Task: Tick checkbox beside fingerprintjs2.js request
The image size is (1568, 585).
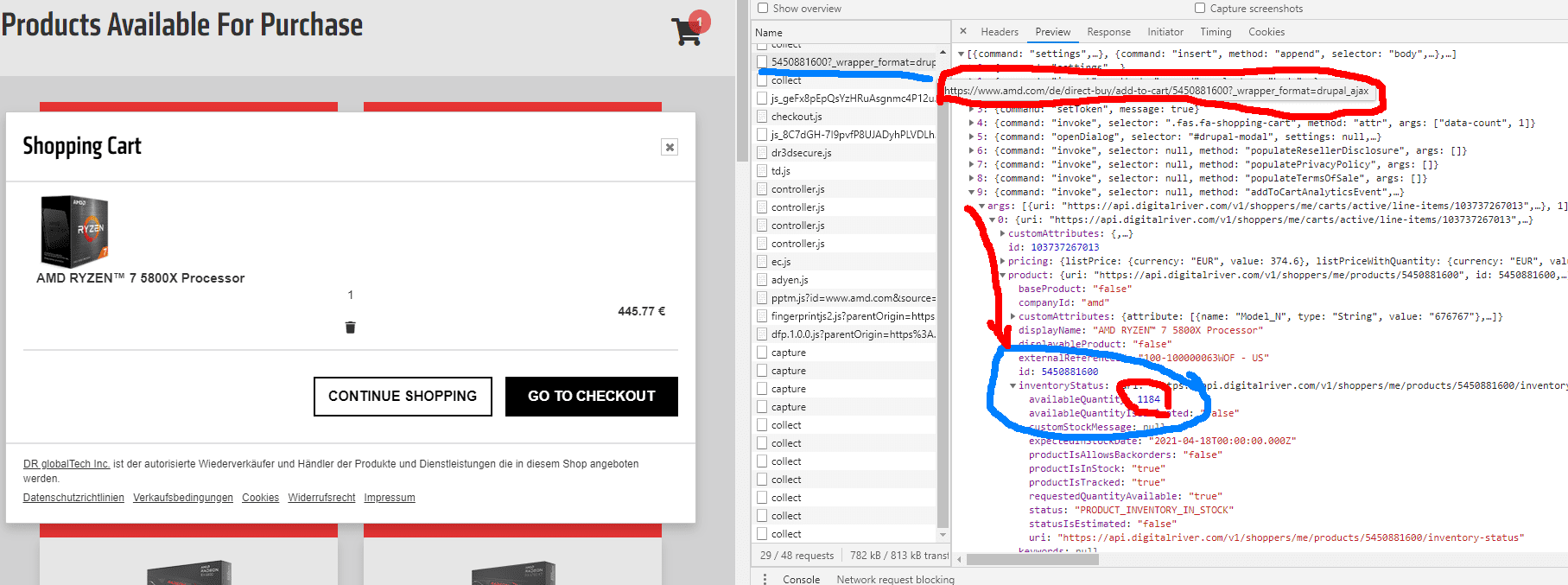Action: [x=762, y=316]
